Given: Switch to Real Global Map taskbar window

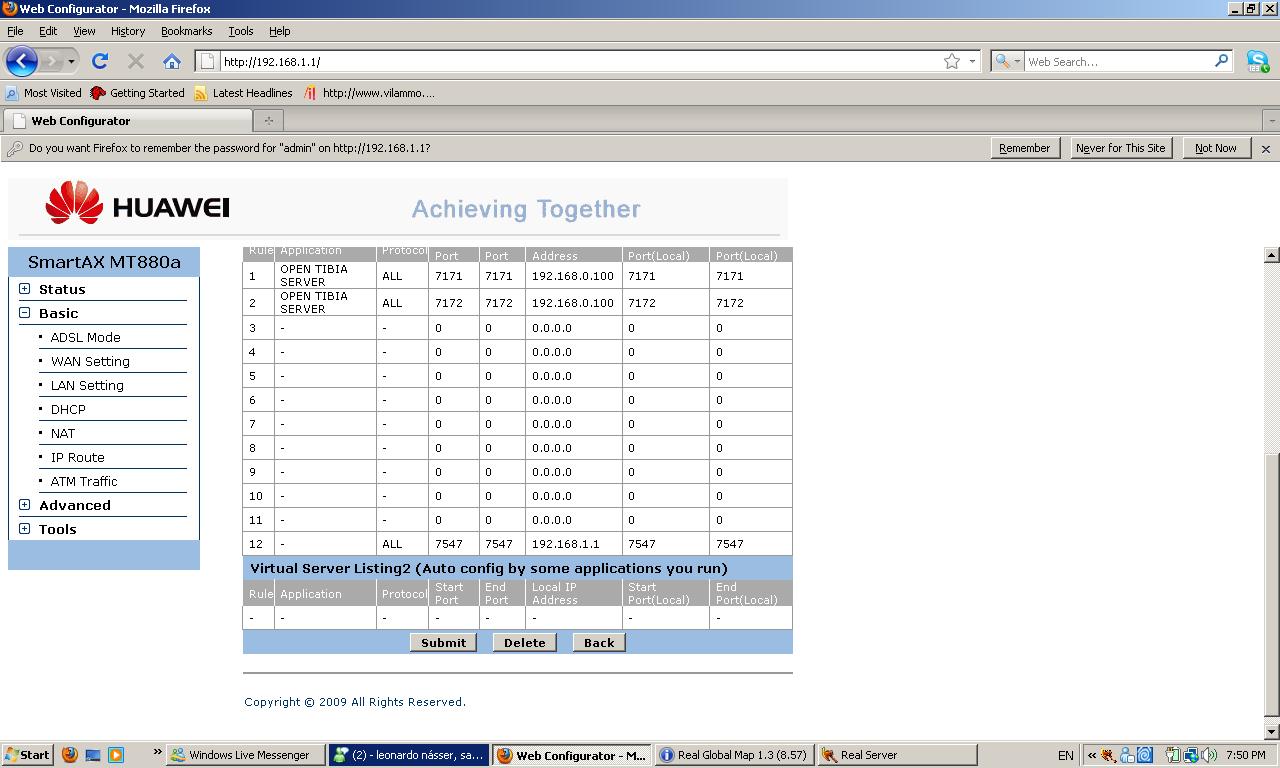Looking at the screenshot, I should (x=734, y=755).
